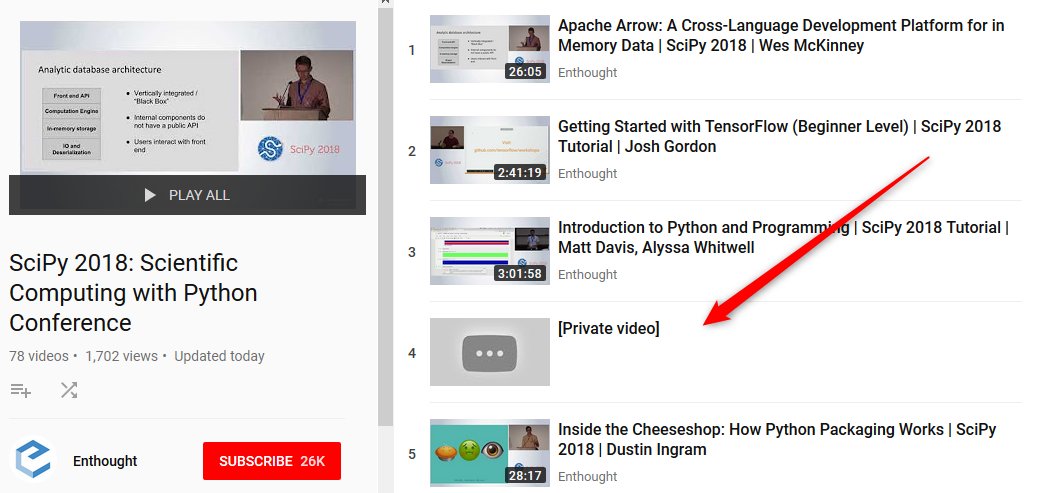Screen dimensions: 1061x493
Task: Click the Enthought channel logo
Action: [x=32, y=461]
